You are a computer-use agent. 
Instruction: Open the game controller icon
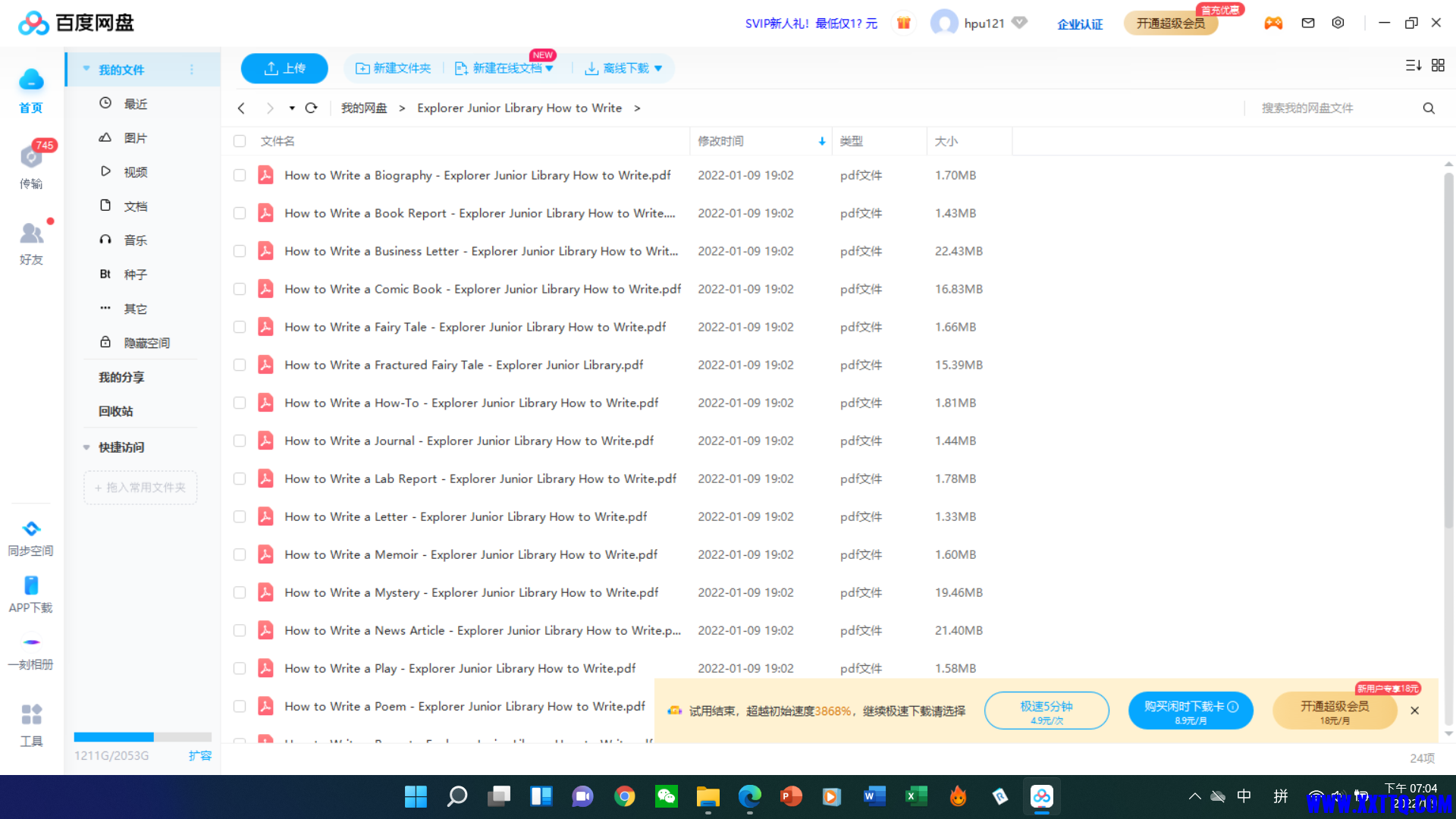1273,23
